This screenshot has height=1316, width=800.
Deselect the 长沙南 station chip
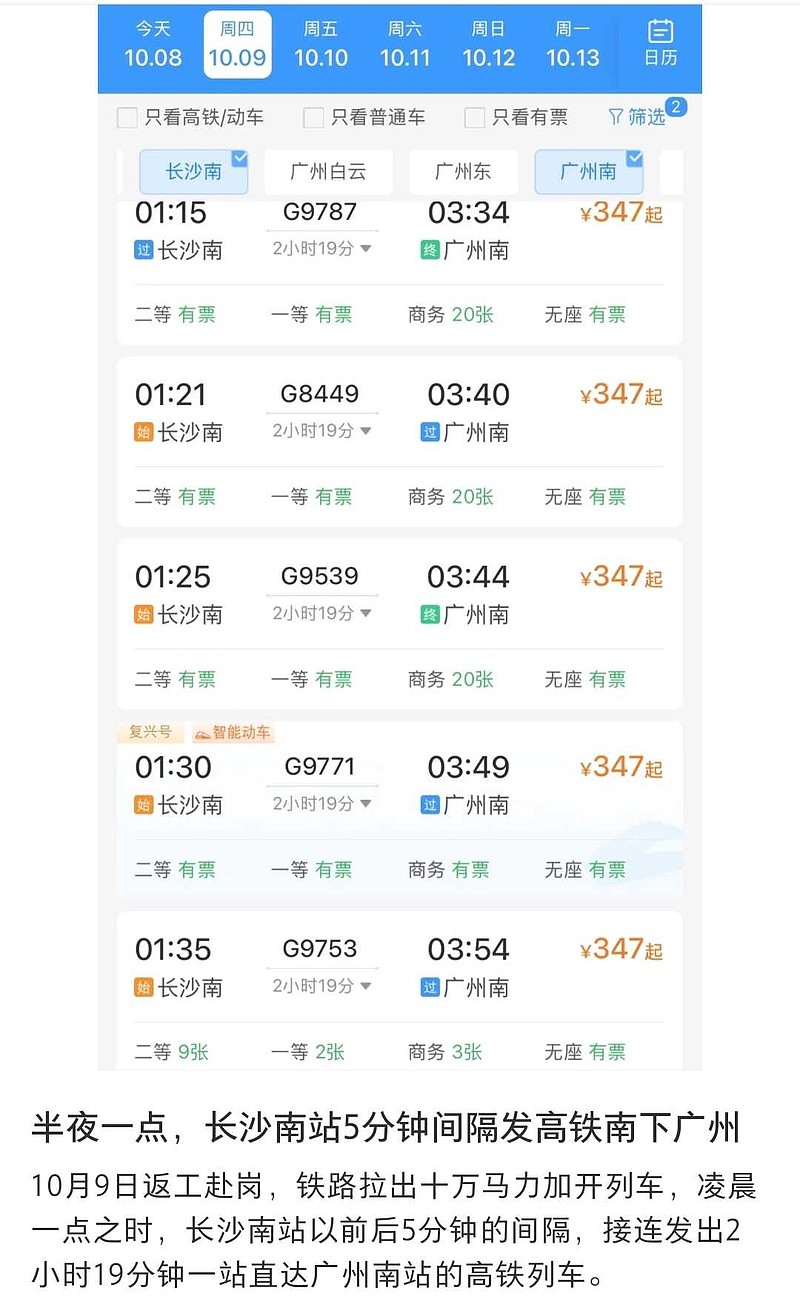pos(194,172)
